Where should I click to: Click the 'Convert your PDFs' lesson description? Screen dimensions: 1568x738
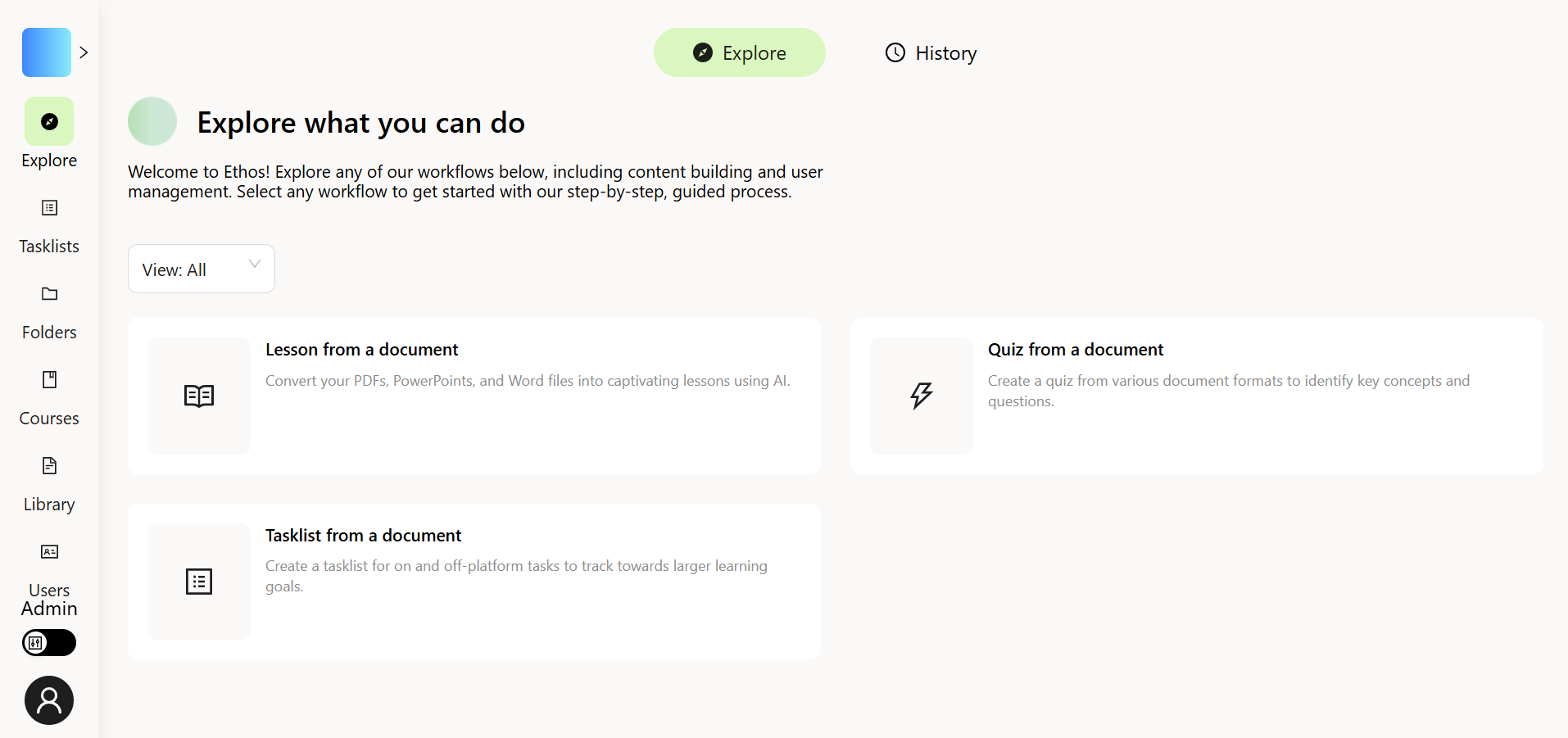(528, 381)
